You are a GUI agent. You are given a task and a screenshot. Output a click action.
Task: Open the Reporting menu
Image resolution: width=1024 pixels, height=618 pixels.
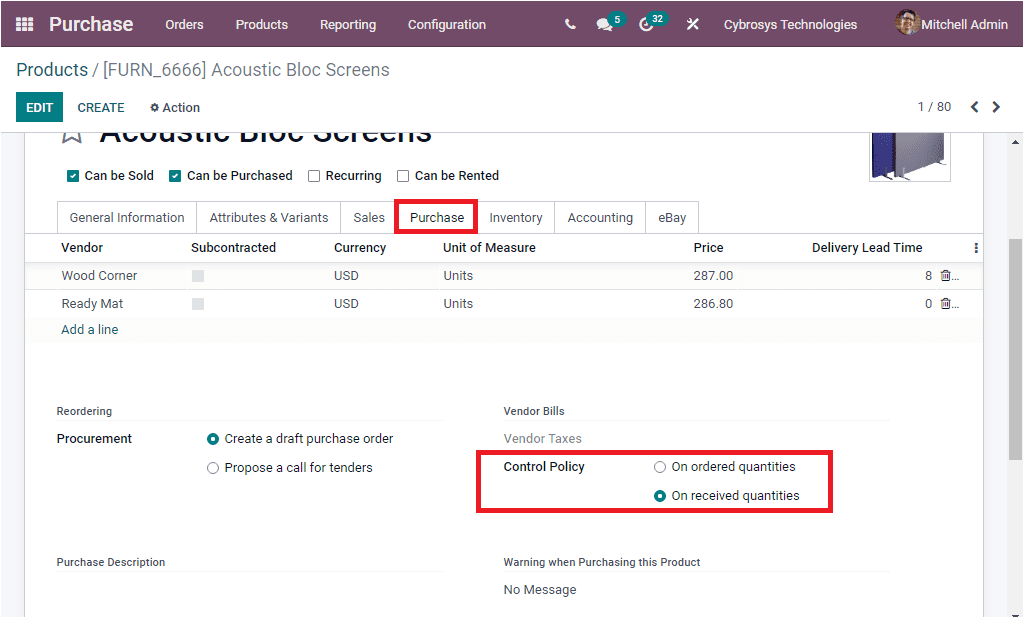click(x=348, y=24)
